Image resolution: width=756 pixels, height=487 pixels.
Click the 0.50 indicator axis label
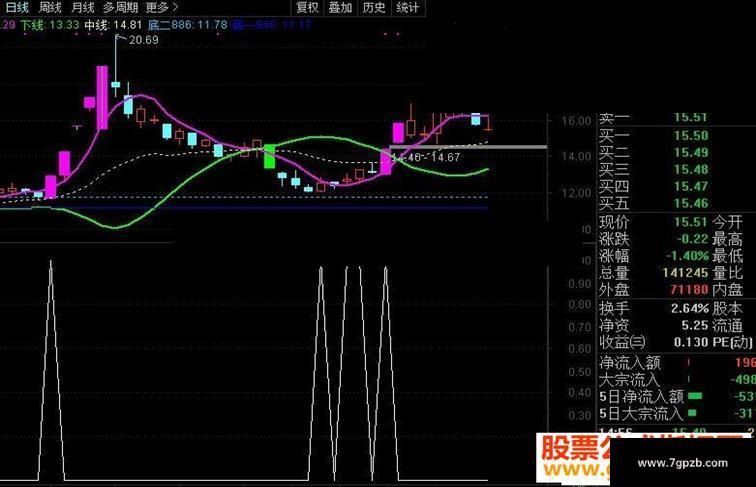(x=580, y=372)
